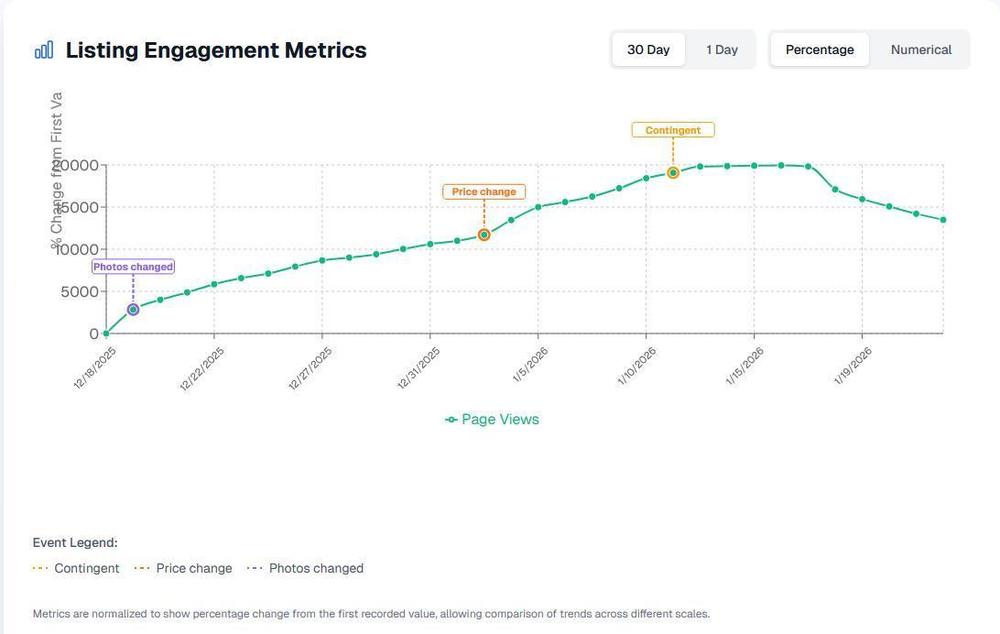1000x634 pixels.
Task: Select the 30 Day view
Action: [648, 48]
